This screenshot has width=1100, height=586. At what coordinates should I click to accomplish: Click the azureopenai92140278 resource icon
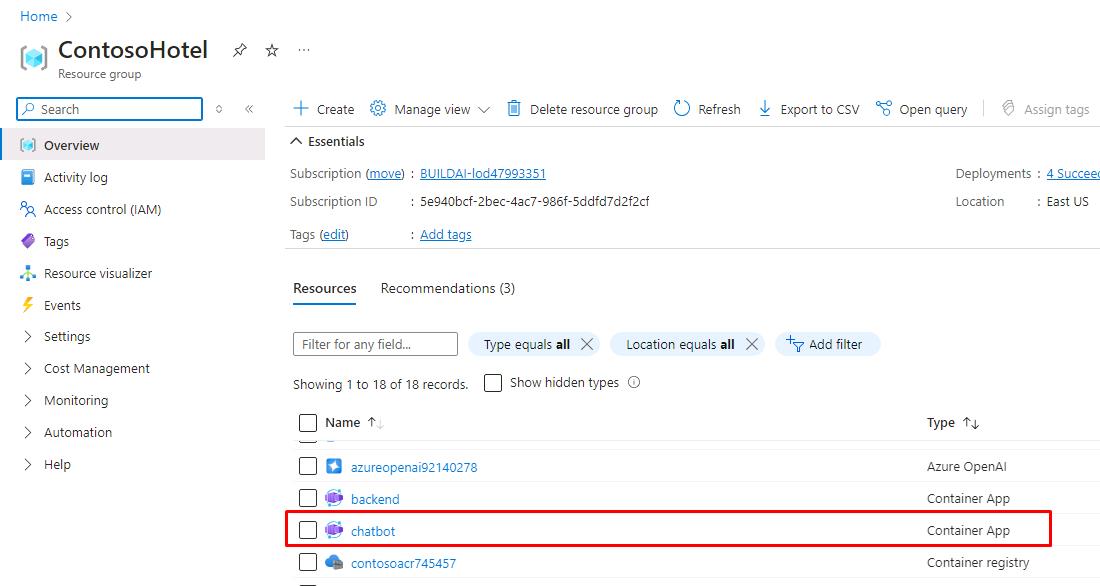(x=334, y=466)
